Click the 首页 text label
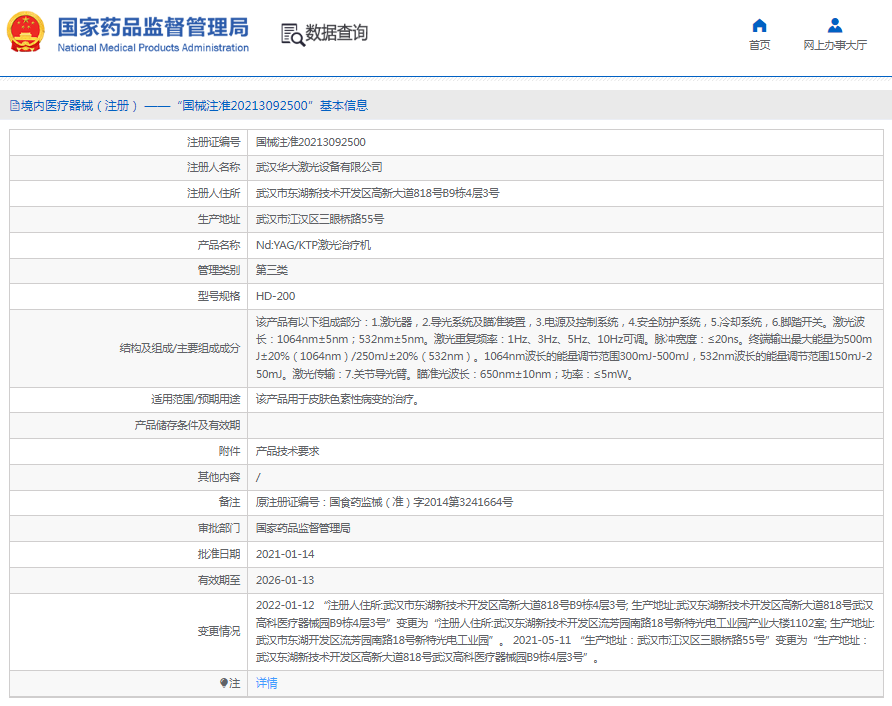Screen dimensions: 892x706 coord(760,45)
